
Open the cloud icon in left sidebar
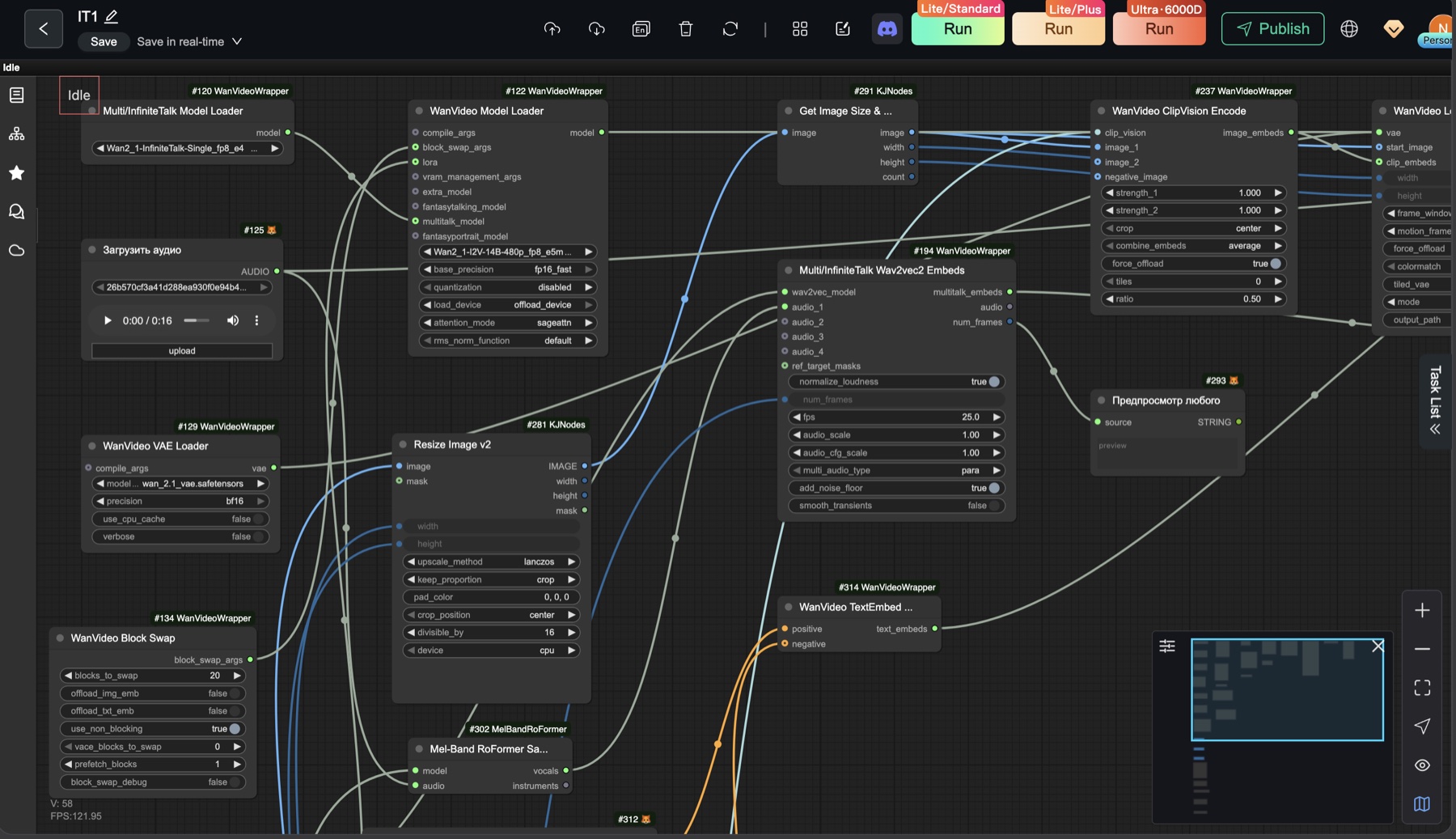click(16, 250)
